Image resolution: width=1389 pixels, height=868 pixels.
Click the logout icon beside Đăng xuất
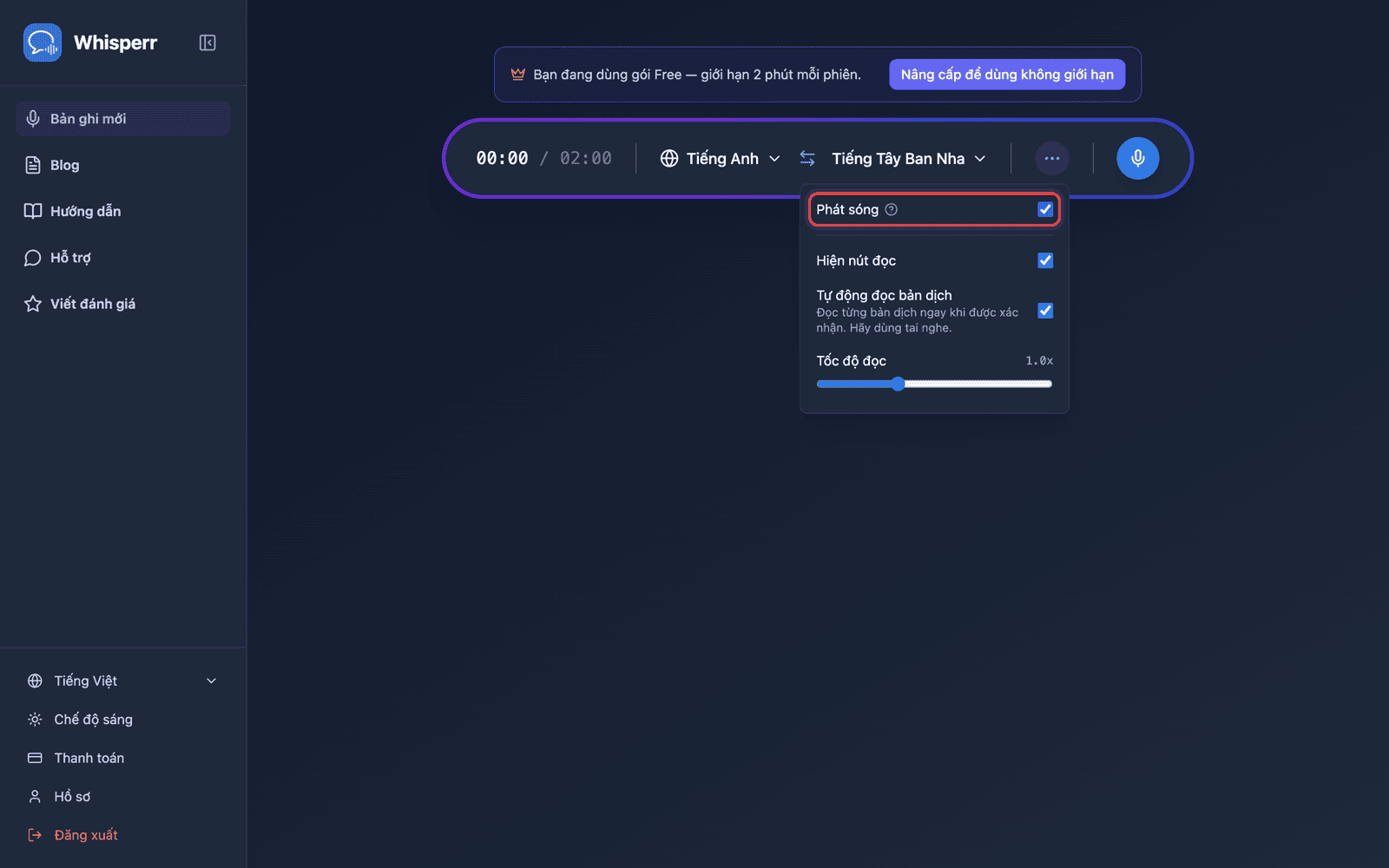click(35, 835)
